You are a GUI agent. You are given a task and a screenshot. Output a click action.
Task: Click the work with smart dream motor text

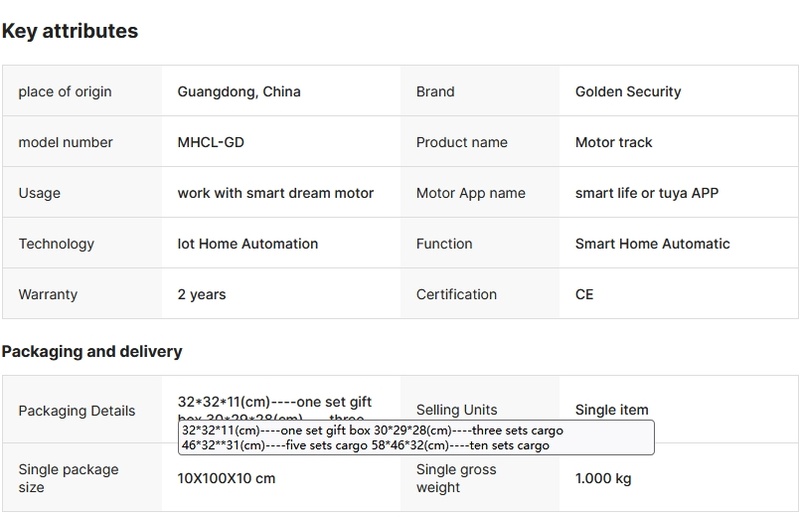click(x=276, y=193)
